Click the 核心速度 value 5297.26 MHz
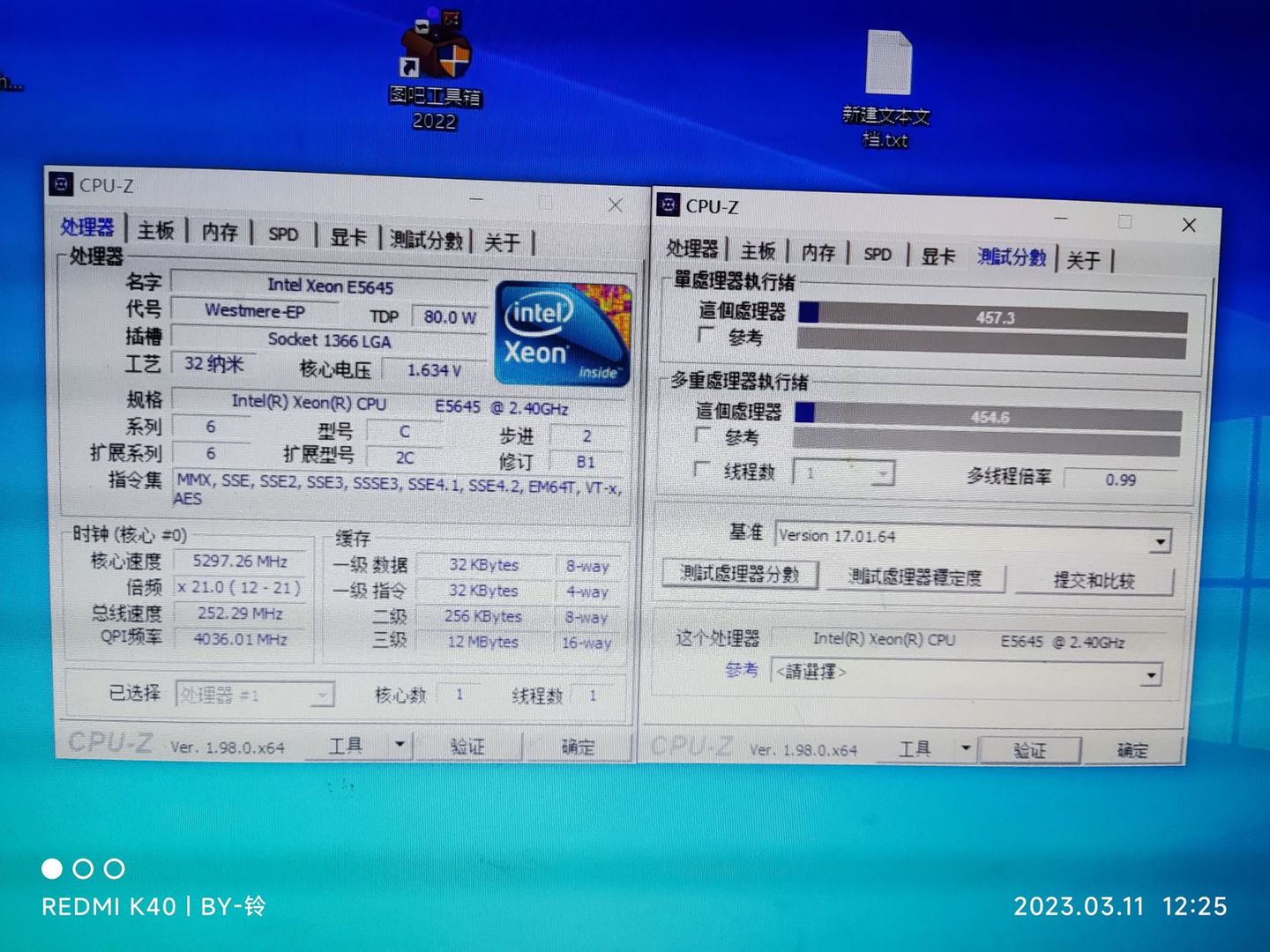This screenshot has height=952, width=1270. click(240, 562)
